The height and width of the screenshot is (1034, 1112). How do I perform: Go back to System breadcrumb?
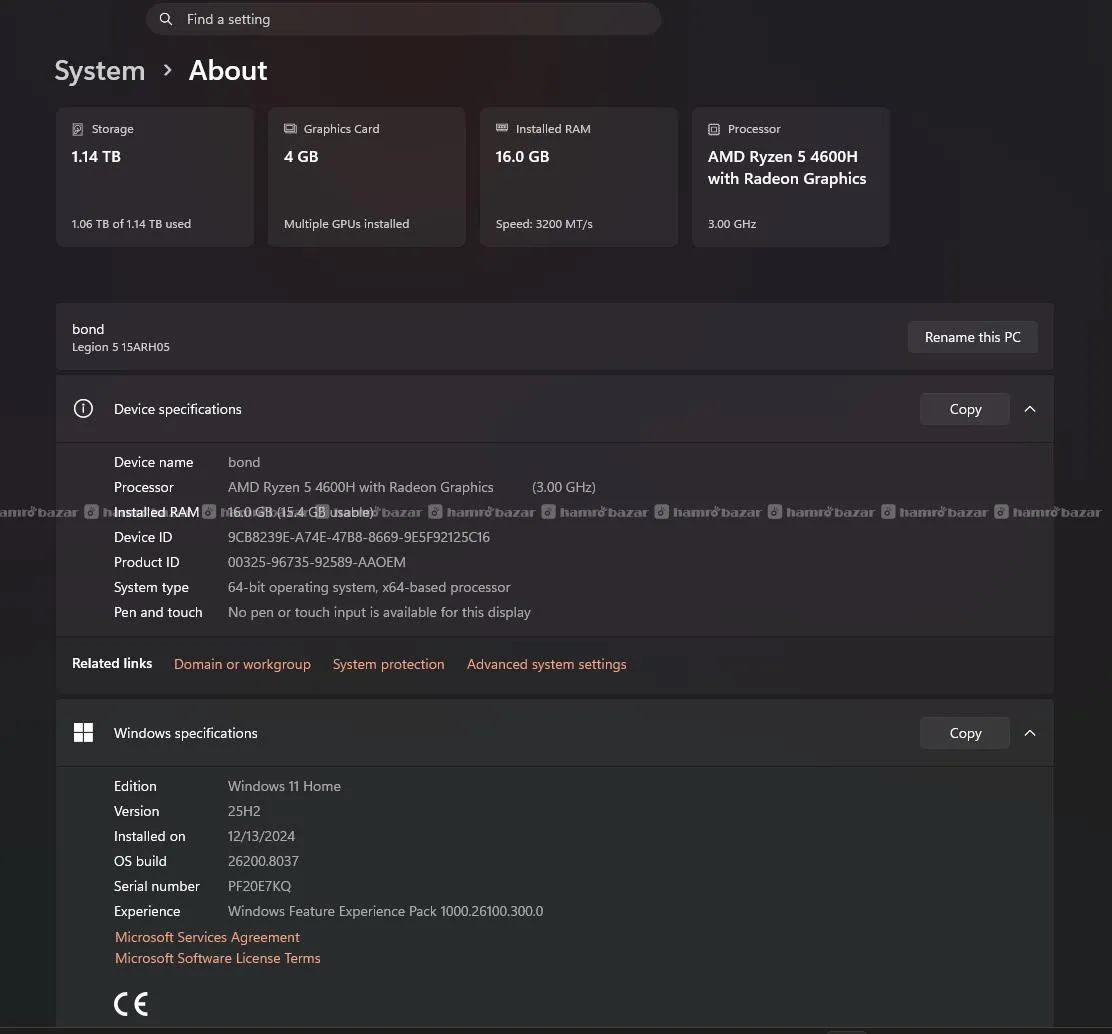(x=99, y=71)
